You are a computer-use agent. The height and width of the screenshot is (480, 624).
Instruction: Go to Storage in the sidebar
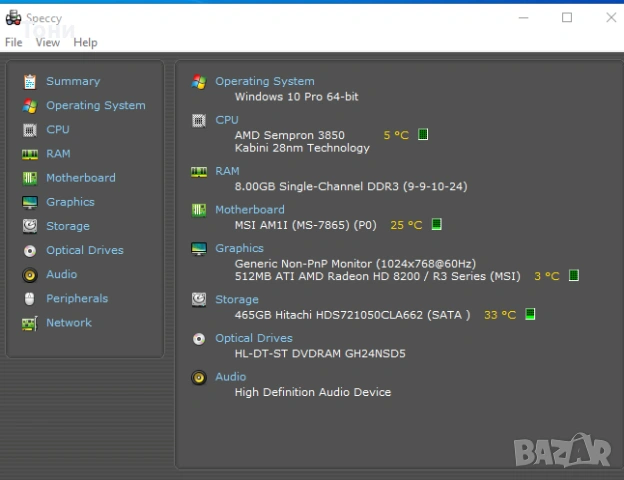coord(68,226)
